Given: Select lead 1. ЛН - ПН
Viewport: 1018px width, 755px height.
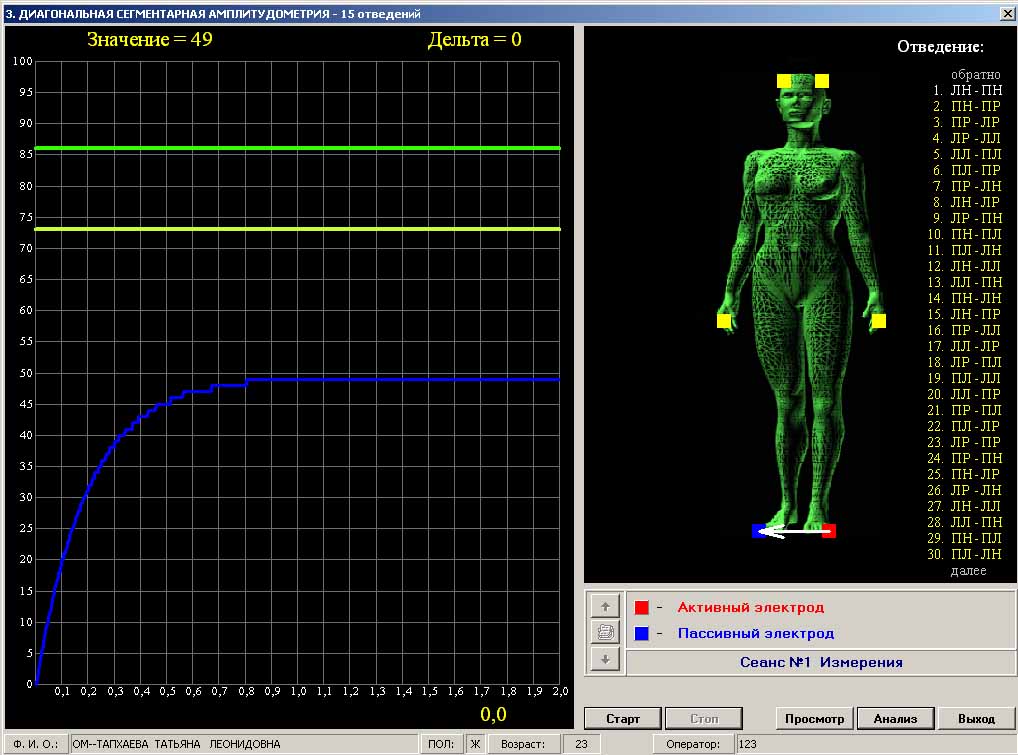Looking at the screenshot, I should pyautogui.click(x=967, y=90).
